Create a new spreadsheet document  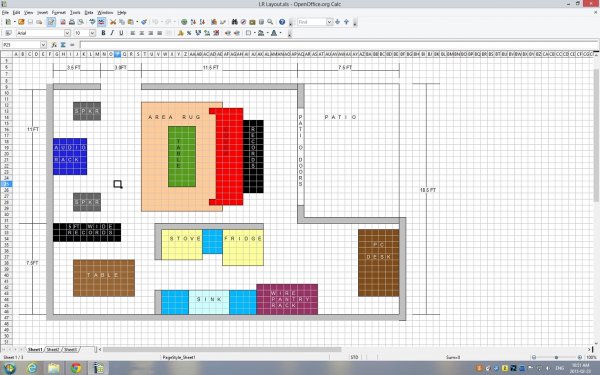(8, 22)
